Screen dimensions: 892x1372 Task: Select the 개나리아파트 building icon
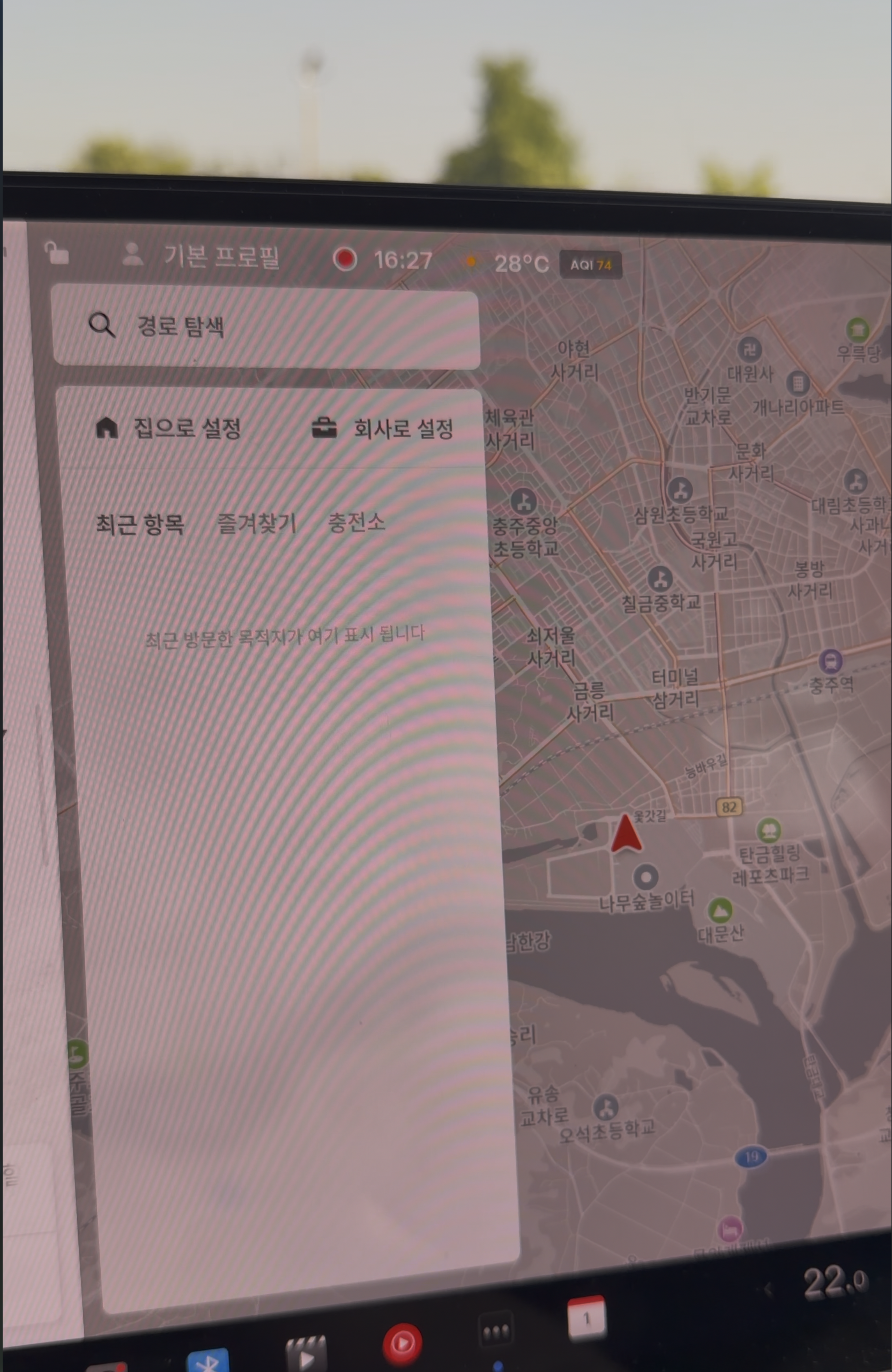(798, 382)
